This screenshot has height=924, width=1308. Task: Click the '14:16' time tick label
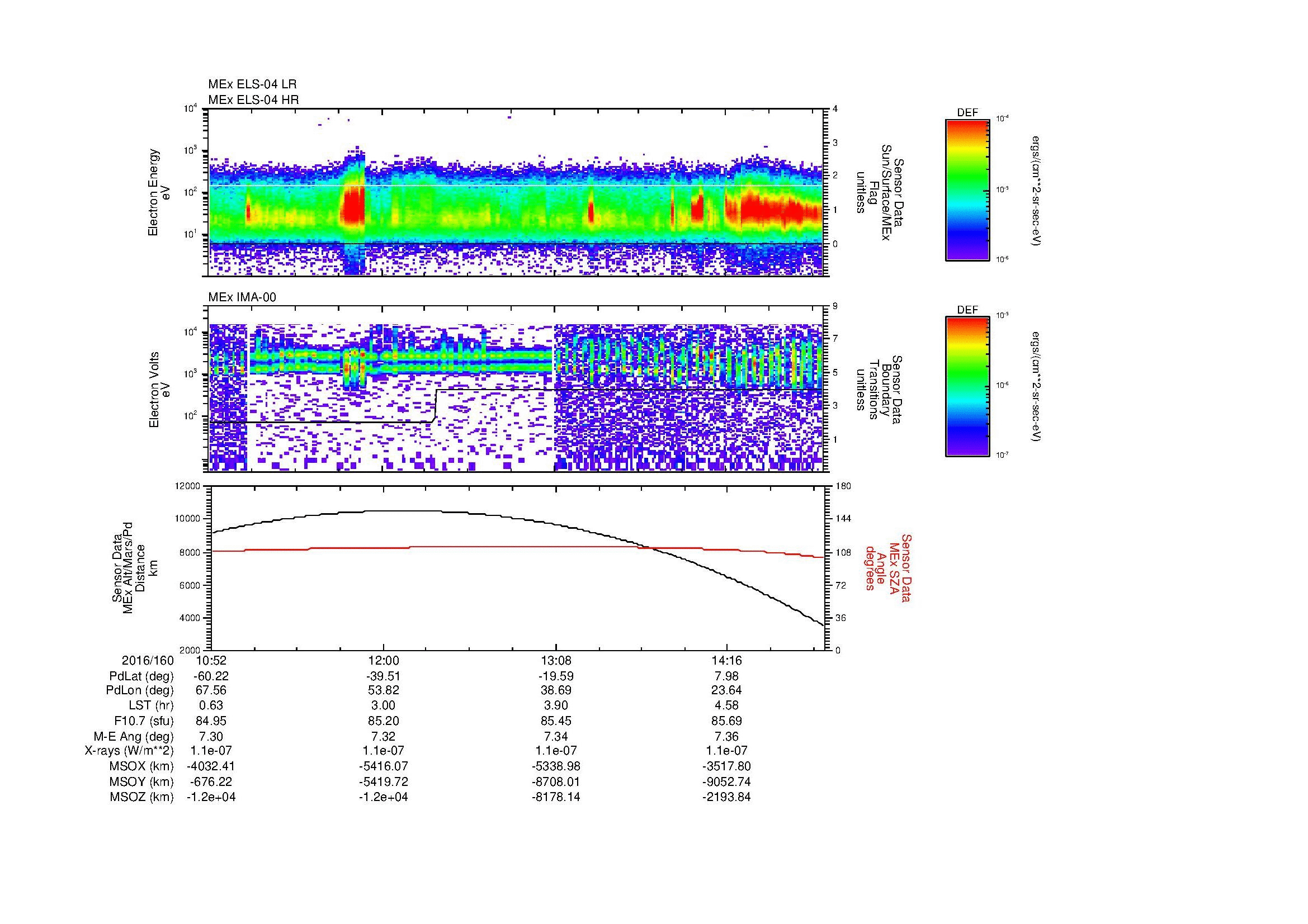coord(727,661)
